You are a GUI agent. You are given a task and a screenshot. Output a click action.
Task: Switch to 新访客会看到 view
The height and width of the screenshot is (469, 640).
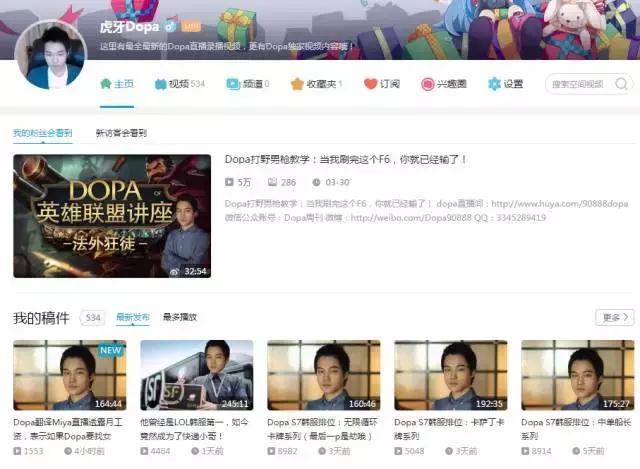click(121, 132)
